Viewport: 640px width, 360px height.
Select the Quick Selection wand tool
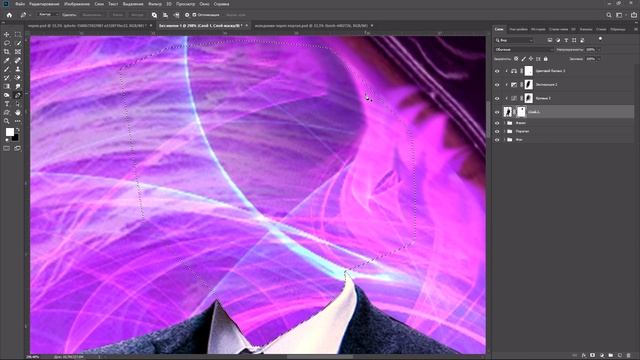(x=18, y=43)
